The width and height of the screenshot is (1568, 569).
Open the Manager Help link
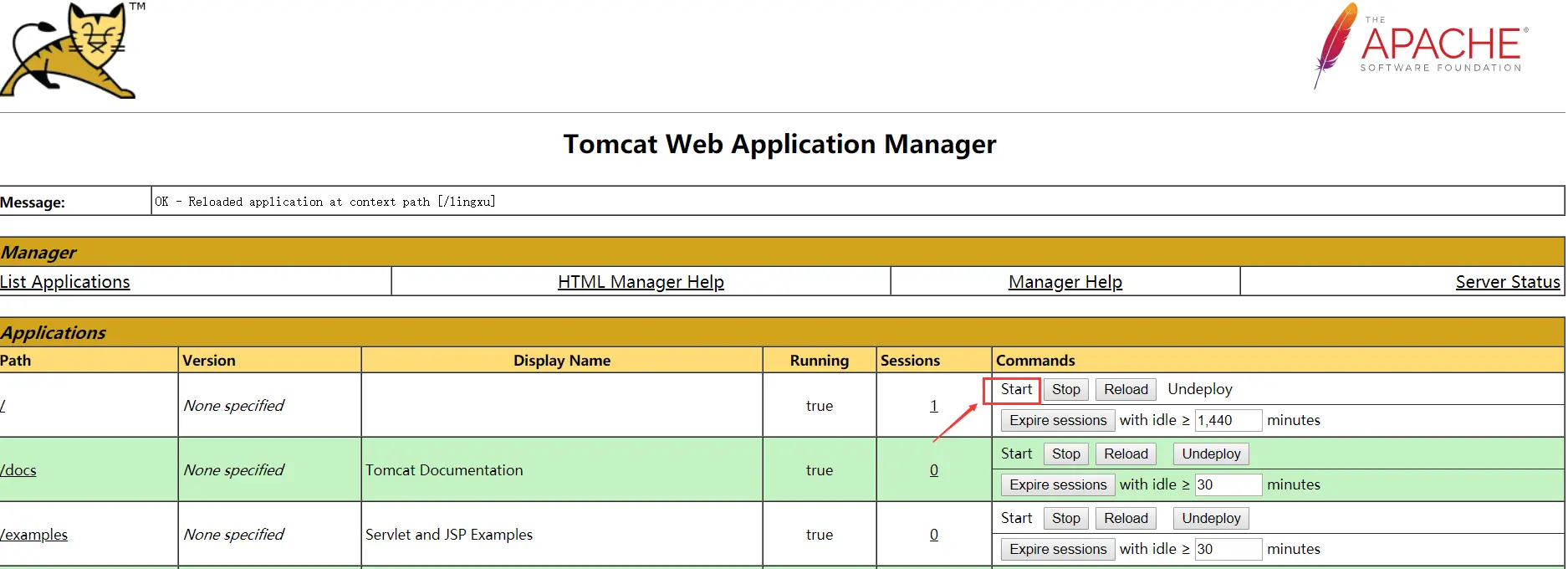(1065, 282)
